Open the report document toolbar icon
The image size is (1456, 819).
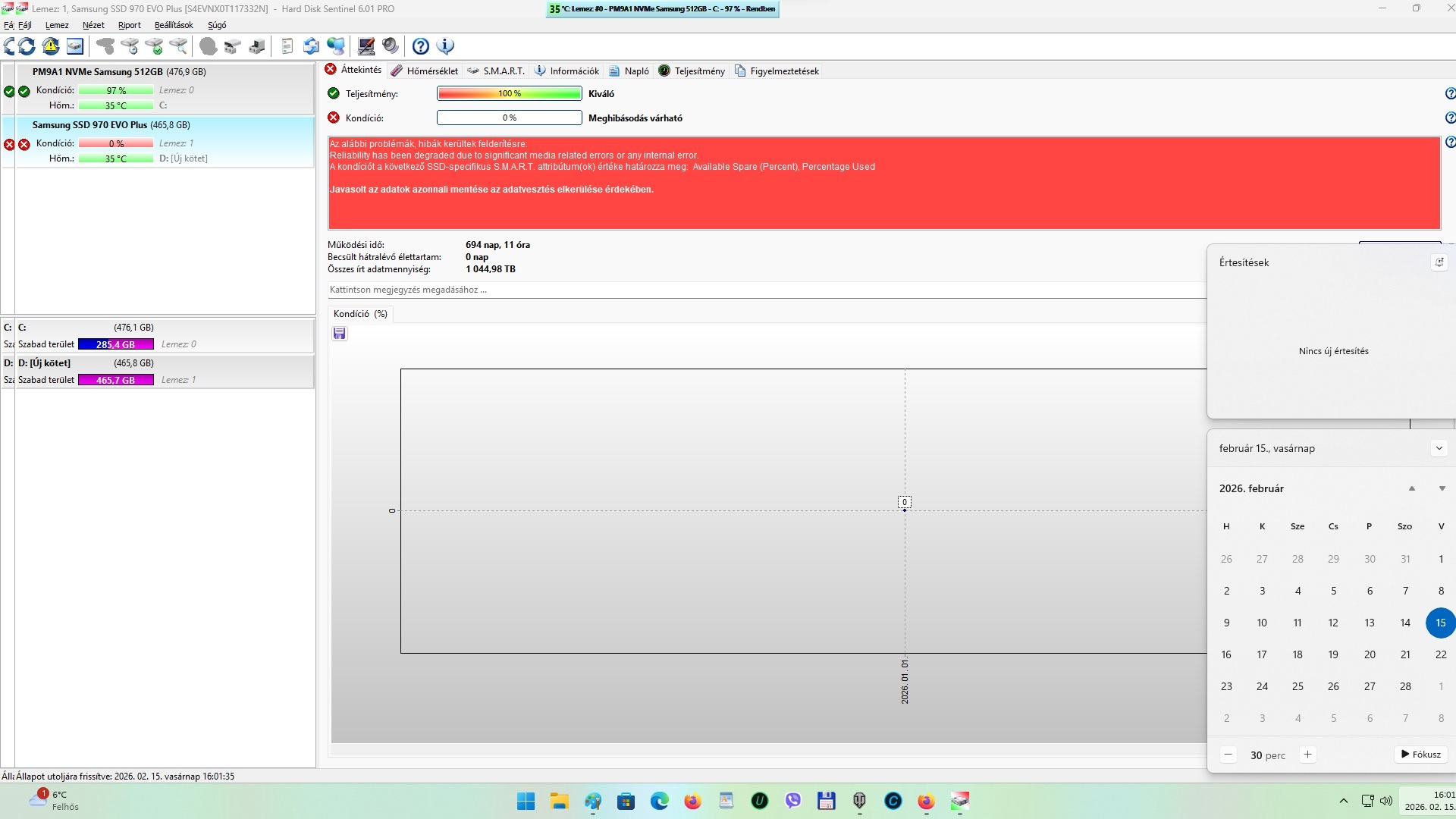coord(287,46)
